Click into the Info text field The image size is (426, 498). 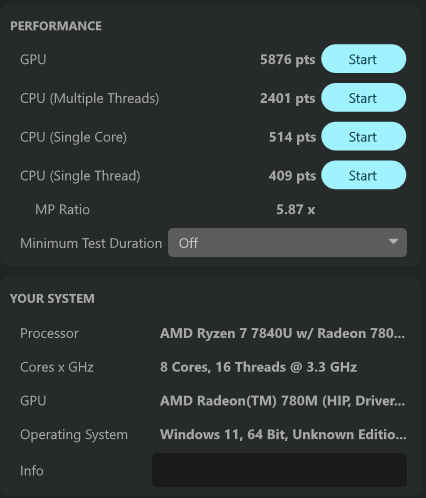pyautogui.click(x=279, y=470)
